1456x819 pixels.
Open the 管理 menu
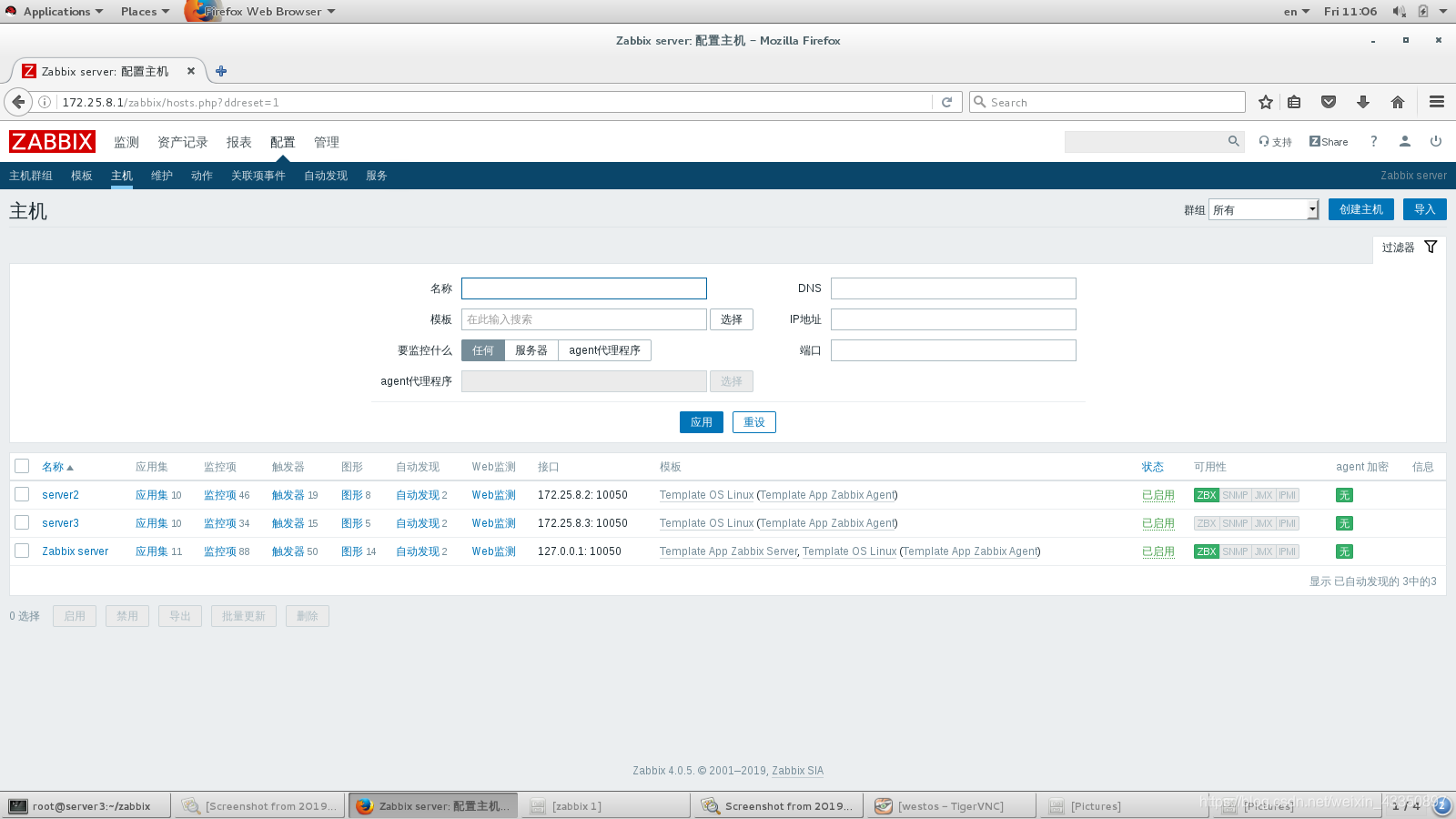327,142
